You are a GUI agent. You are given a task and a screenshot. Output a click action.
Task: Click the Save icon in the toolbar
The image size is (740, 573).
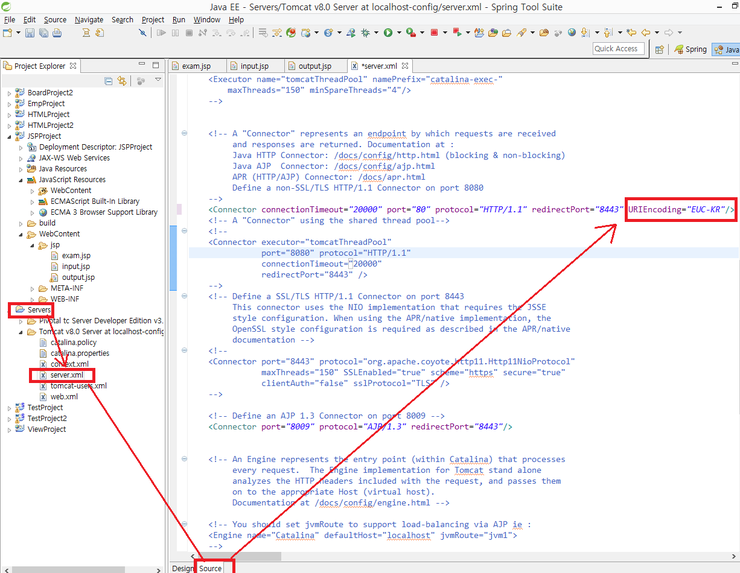30,33
